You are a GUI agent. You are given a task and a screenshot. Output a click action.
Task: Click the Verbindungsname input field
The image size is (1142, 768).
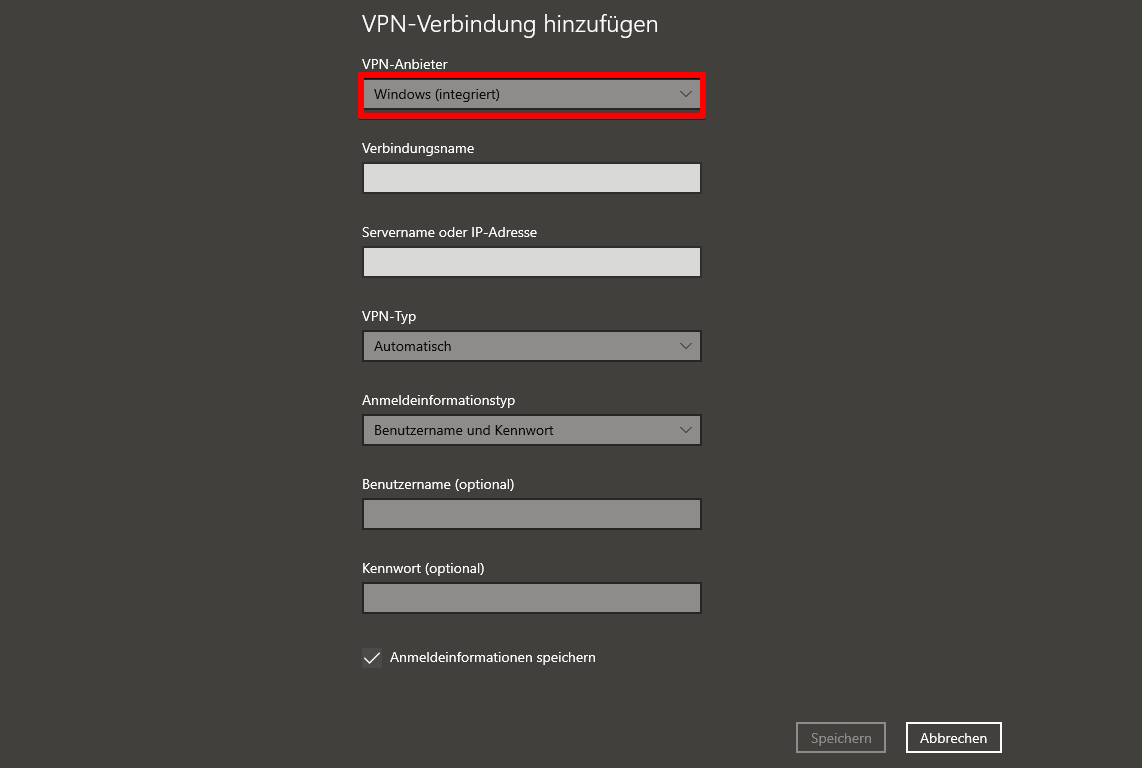(532, 179)
